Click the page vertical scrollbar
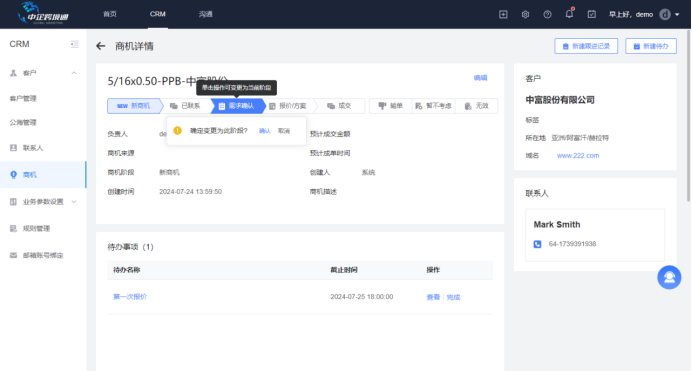Viewport: 692px width, 371px height. (688, 115)
